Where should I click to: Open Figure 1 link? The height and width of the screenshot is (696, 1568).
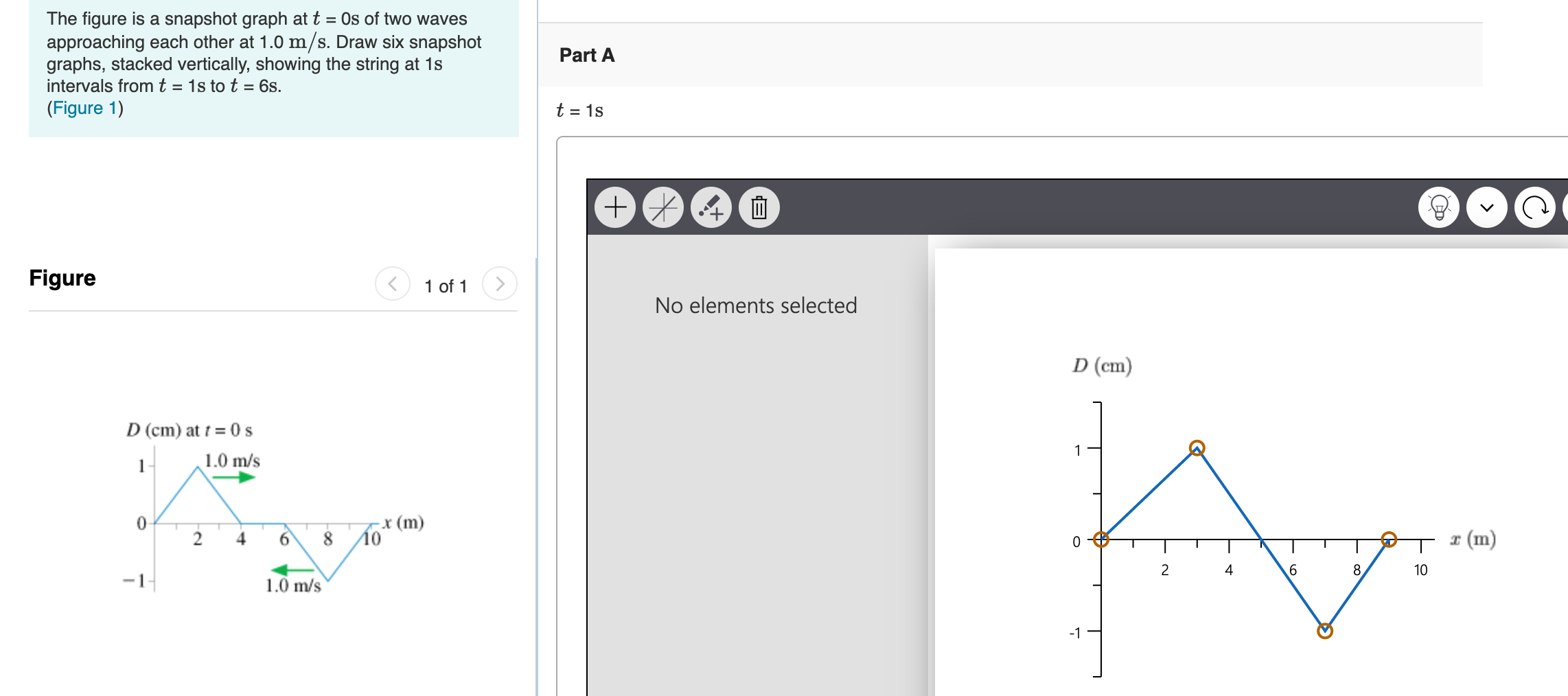(82, 107)
